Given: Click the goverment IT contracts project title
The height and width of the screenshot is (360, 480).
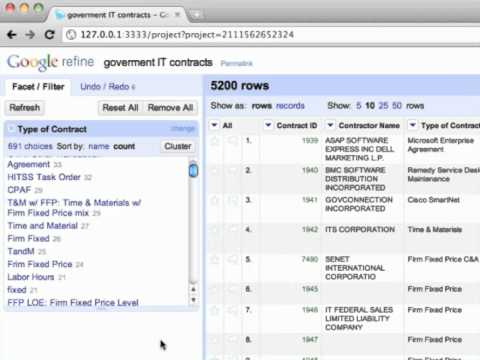Looking at the screenshot, I should [158, 63].
